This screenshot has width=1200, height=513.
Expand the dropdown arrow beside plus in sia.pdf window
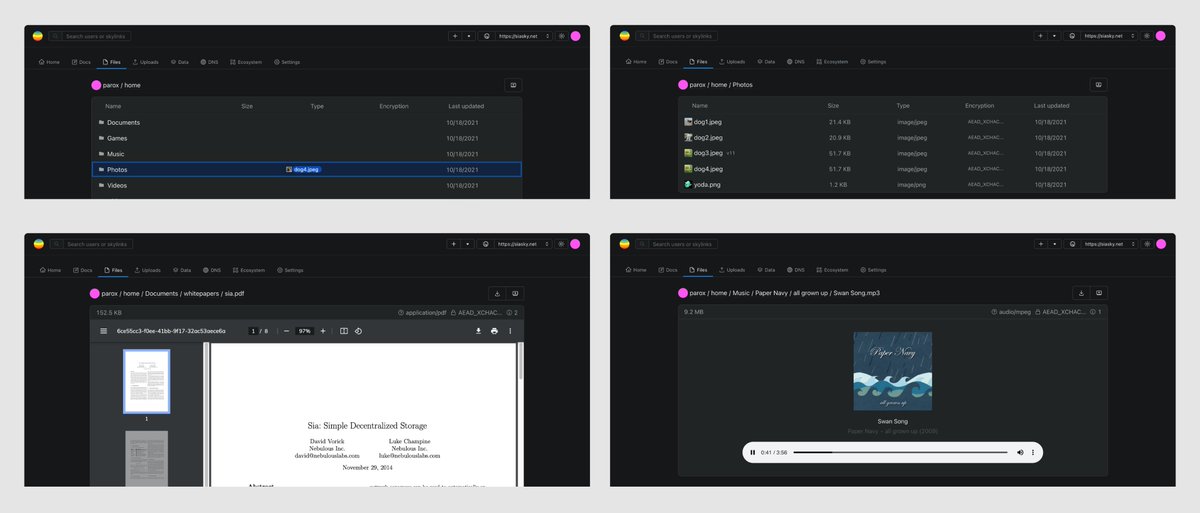469,244
